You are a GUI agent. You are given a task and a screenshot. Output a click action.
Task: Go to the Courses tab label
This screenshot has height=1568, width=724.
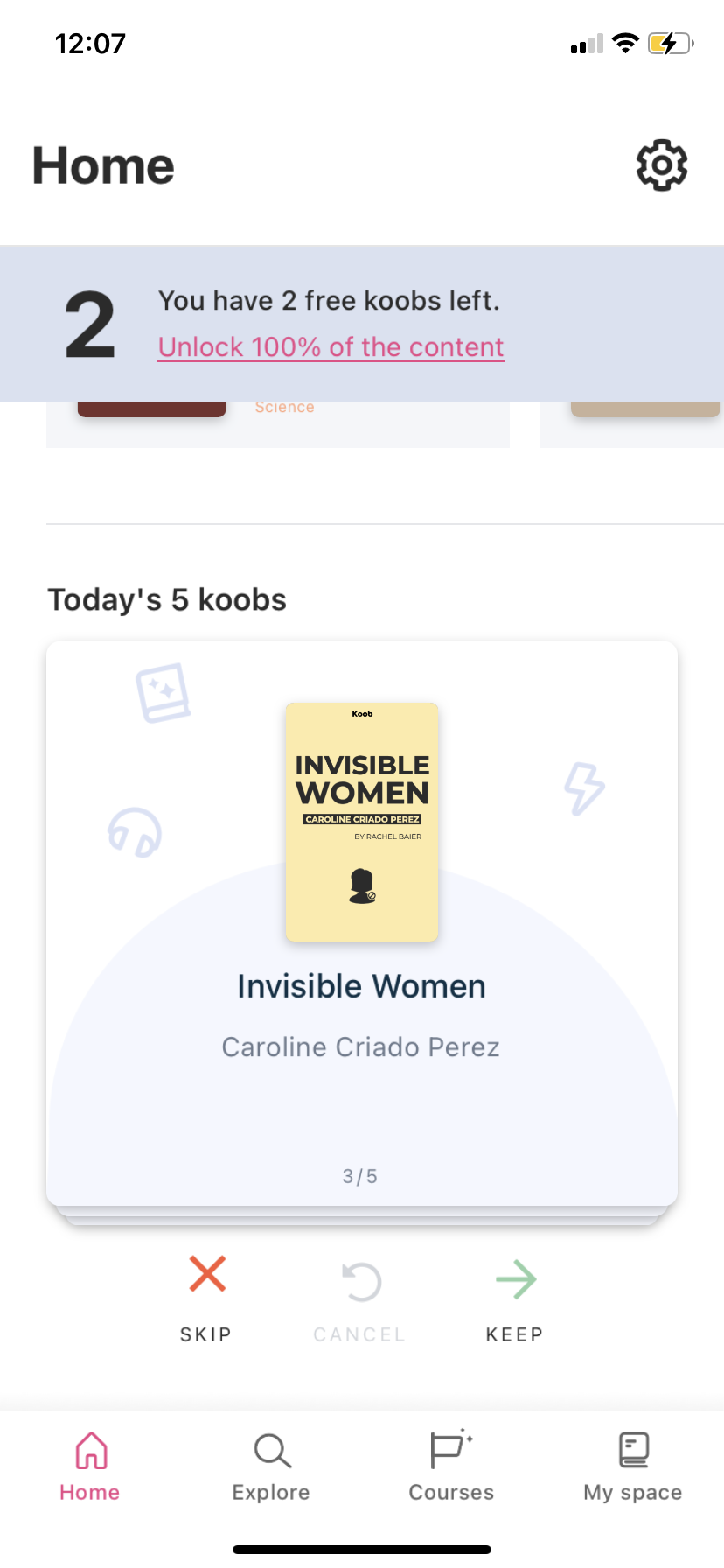451,1492
